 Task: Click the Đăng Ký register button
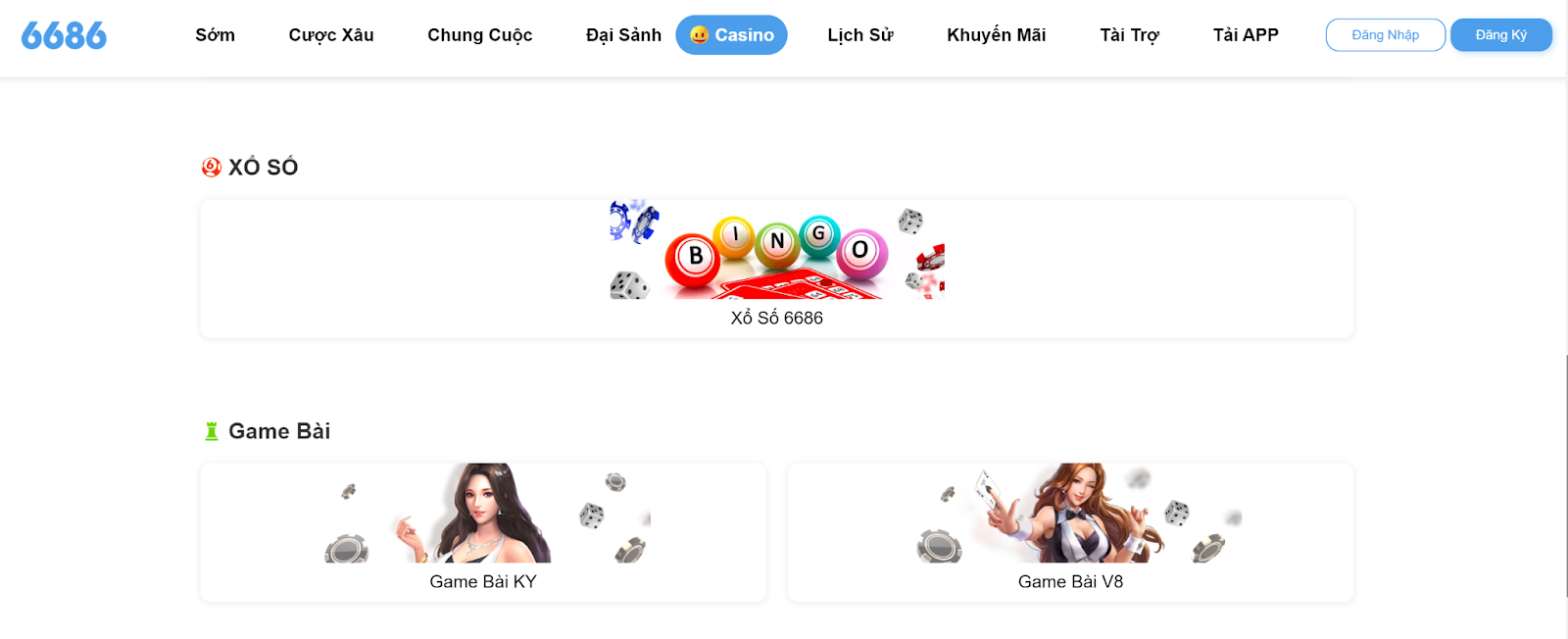[x=1501, y=35]
